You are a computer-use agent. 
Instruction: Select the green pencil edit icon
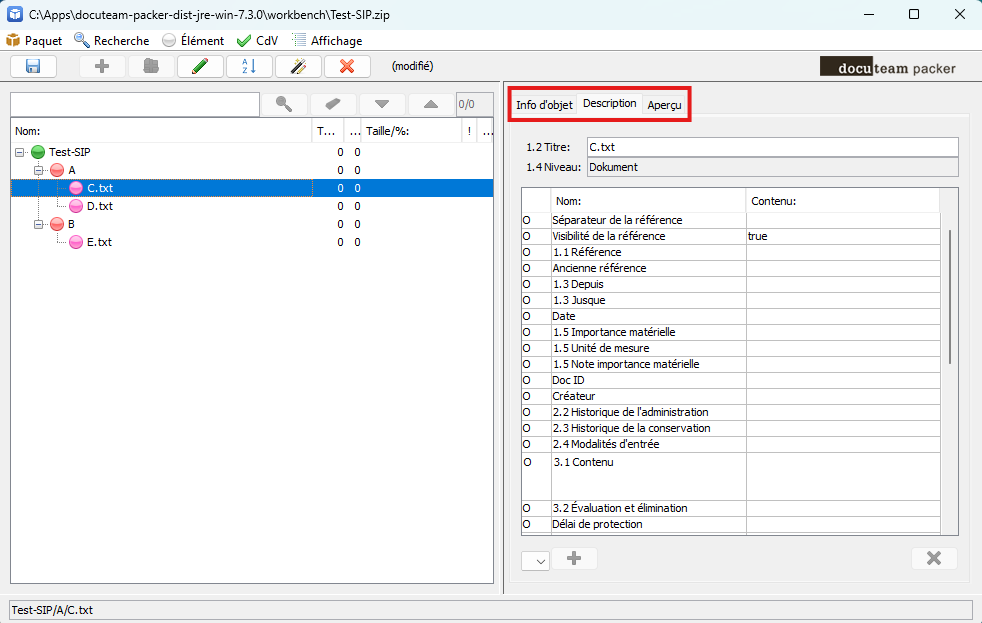click(199, 65)
